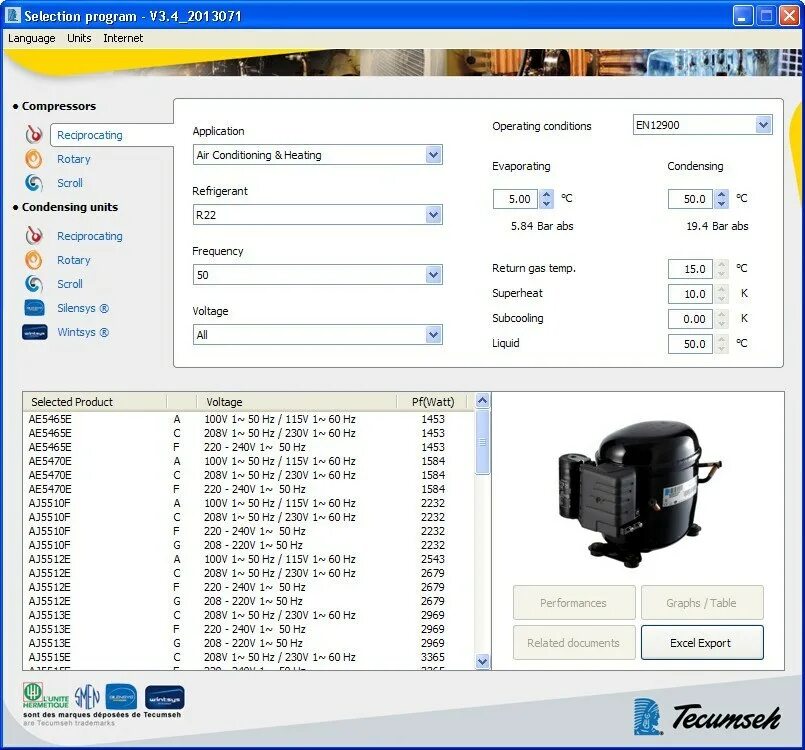Screen dimensions: 805x750
Task: Open Silensys condensing units
Action: [83, 308]
